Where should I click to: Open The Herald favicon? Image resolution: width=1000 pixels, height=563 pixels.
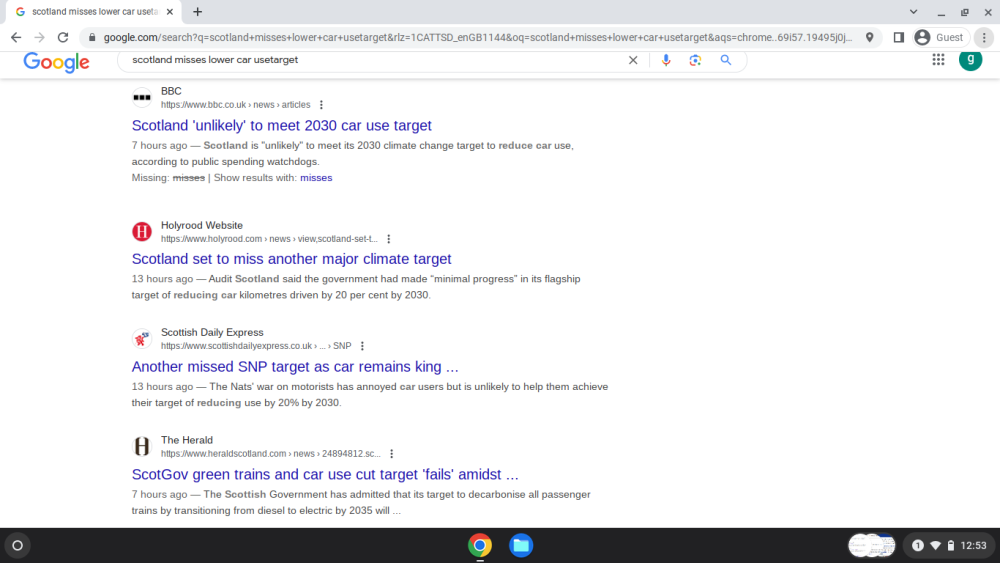[x=142, y=446]
